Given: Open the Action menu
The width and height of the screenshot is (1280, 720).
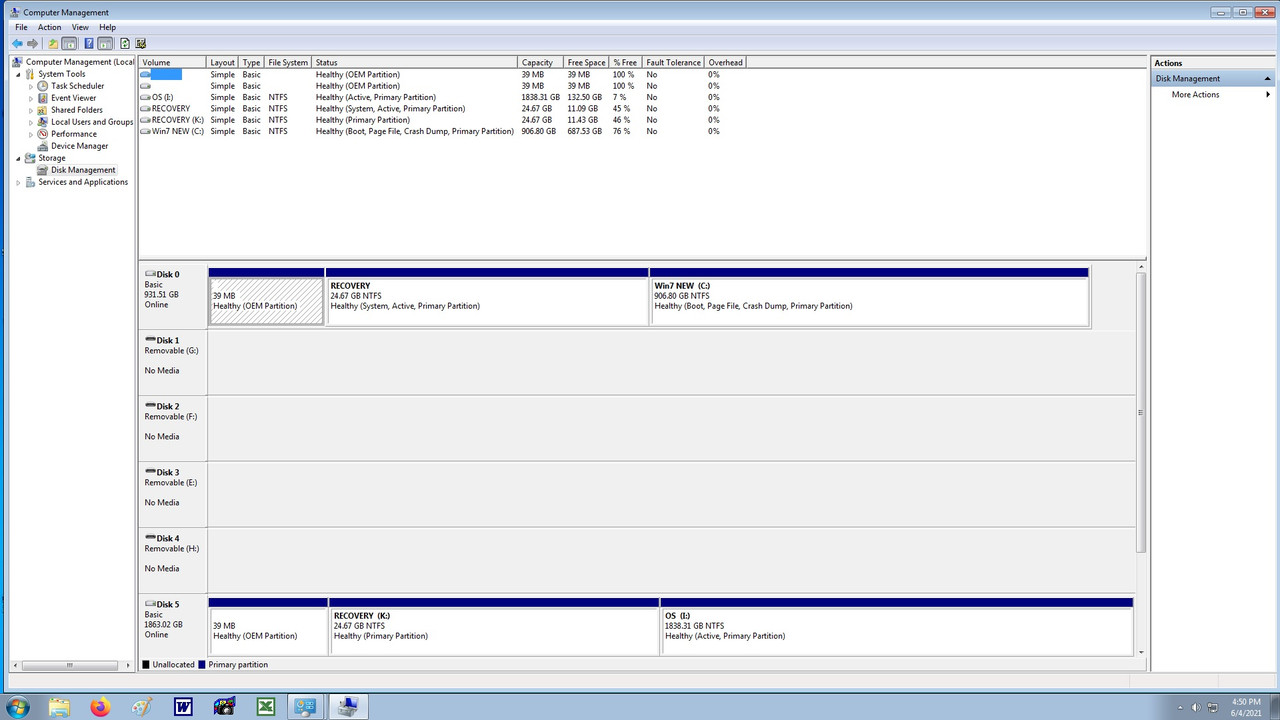Looking at the screenshot, I should pos(49,26).
